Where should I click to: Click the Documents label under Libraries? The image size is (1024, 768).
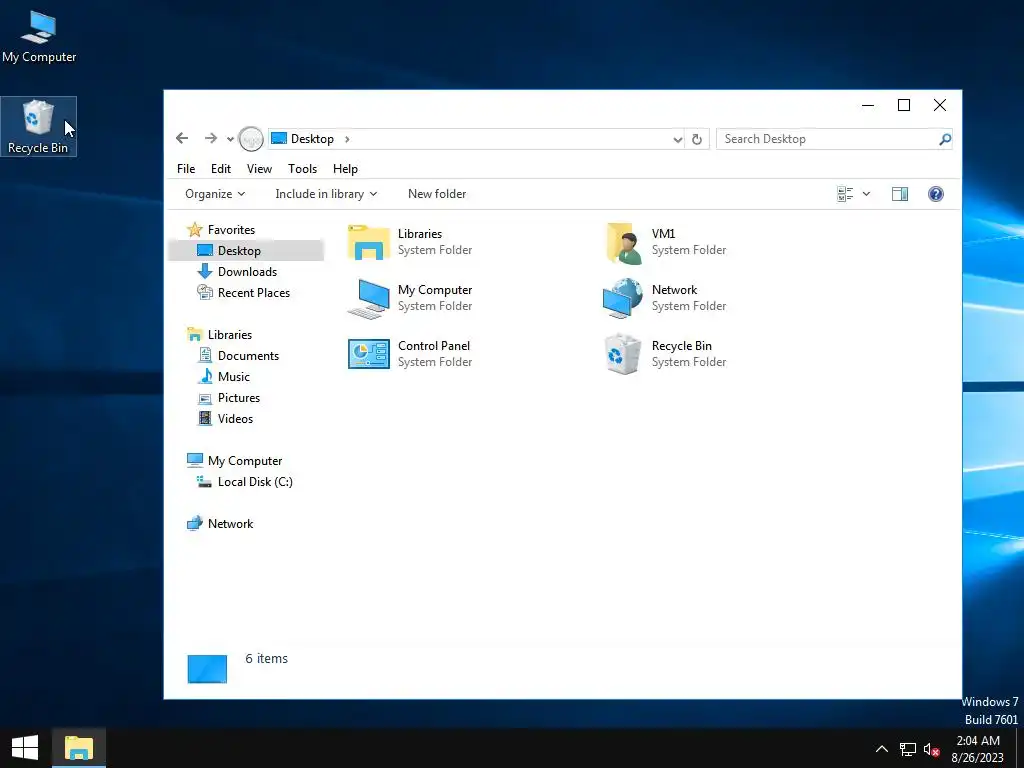248,356
